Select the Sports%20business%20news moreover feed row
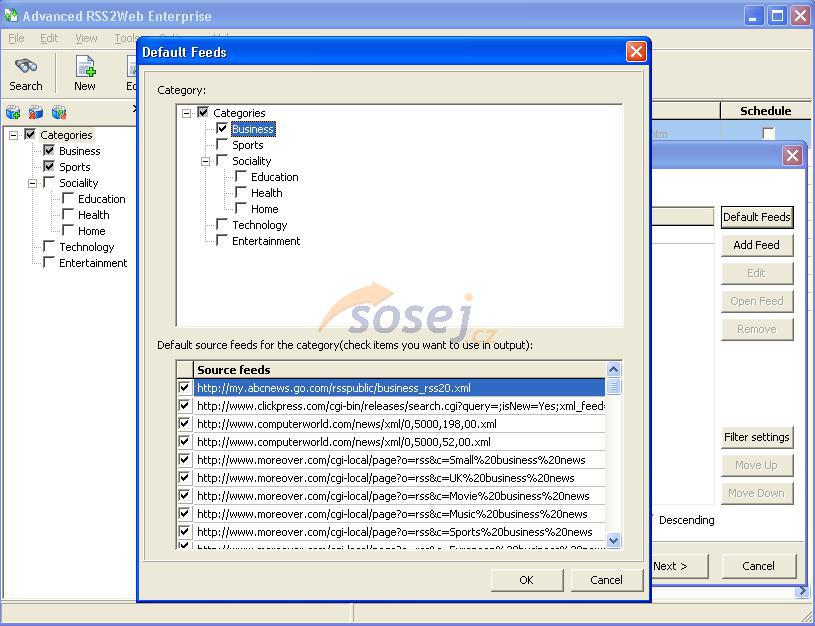This screenshot has width=815, height=626. [x=399, y=532]
